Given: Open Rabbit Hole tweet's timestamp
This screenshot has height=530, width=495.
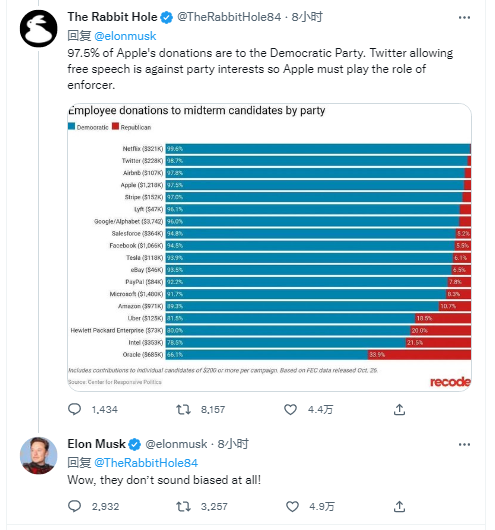Looking at the screenshot, I should [x=307, y=17].
